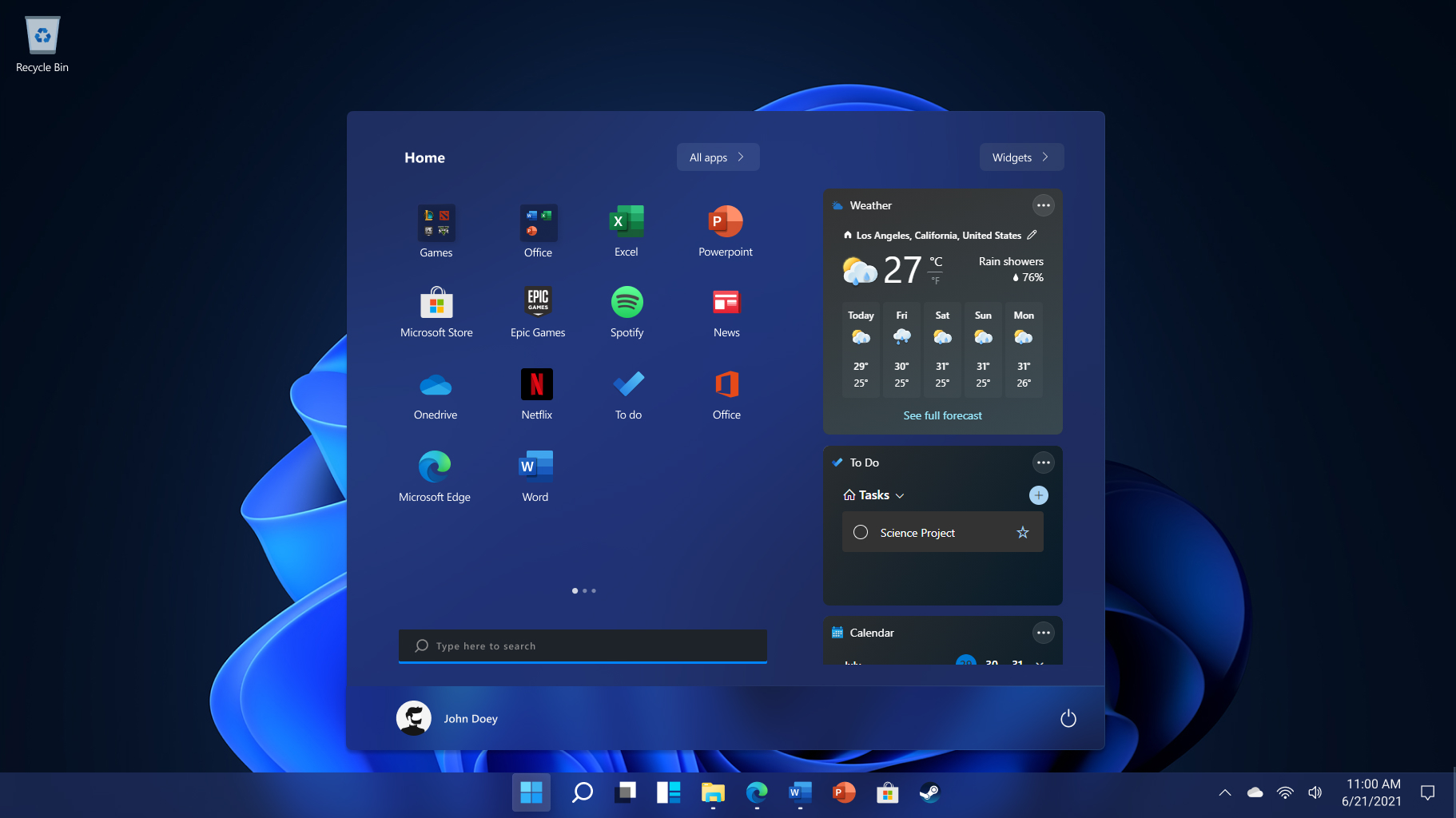
Task: Mark the Science Project task as complete
Action: [861, 532]
